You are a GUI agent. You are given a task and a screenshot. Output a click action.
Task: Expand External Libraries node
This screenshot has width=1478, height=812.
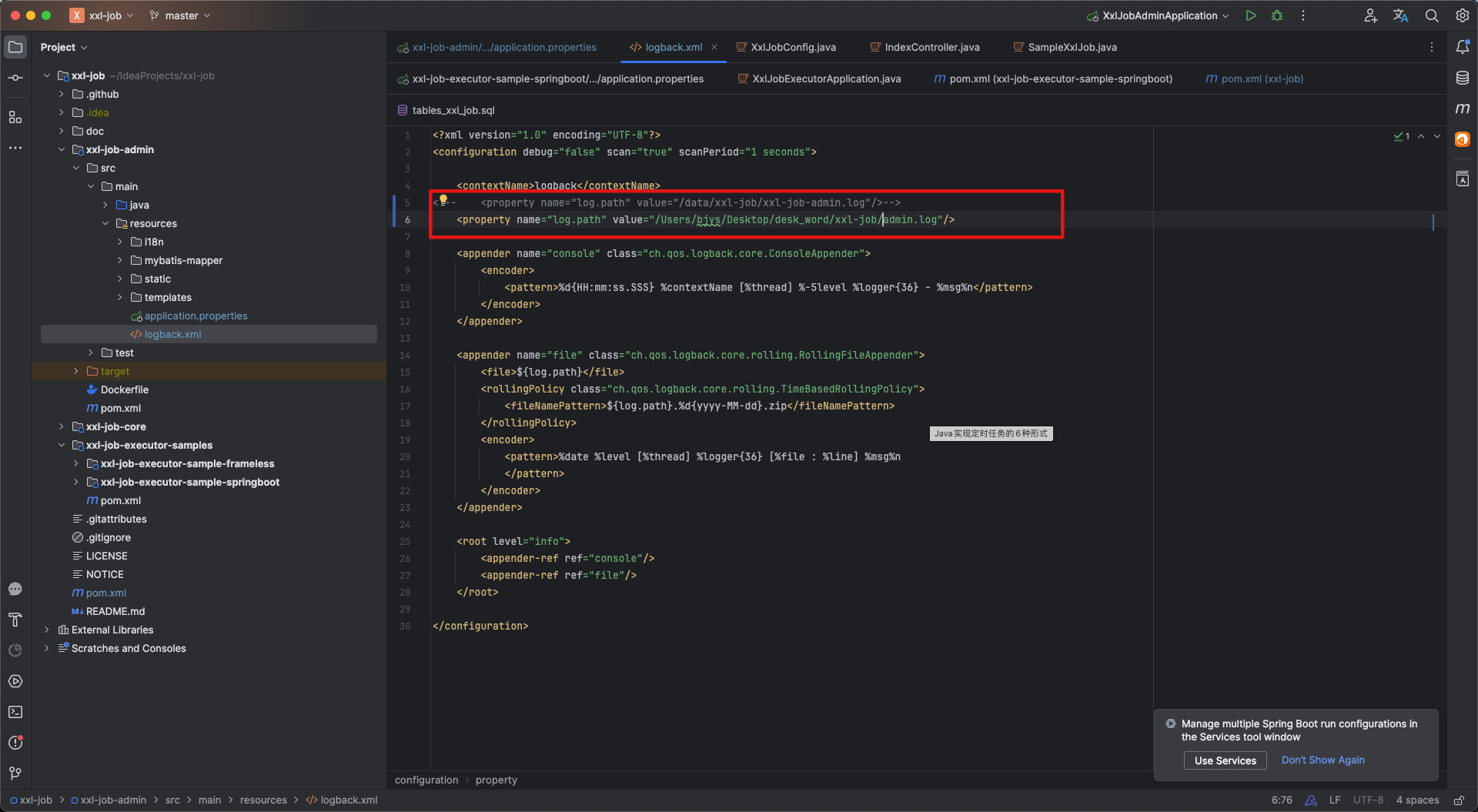click(x=47, y=630)
